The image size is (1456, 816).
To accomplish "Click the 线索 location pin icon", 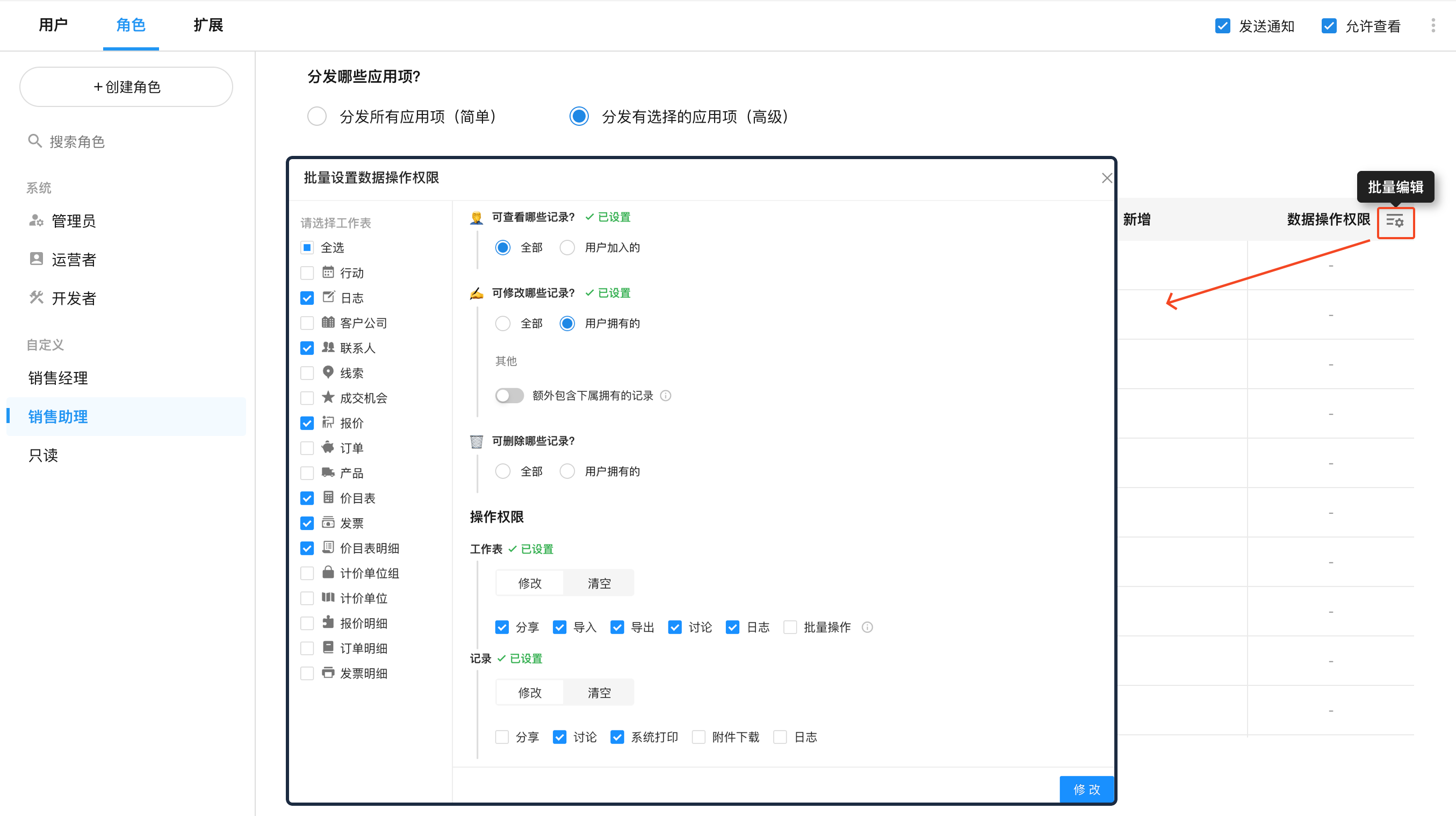I will 328,372.
